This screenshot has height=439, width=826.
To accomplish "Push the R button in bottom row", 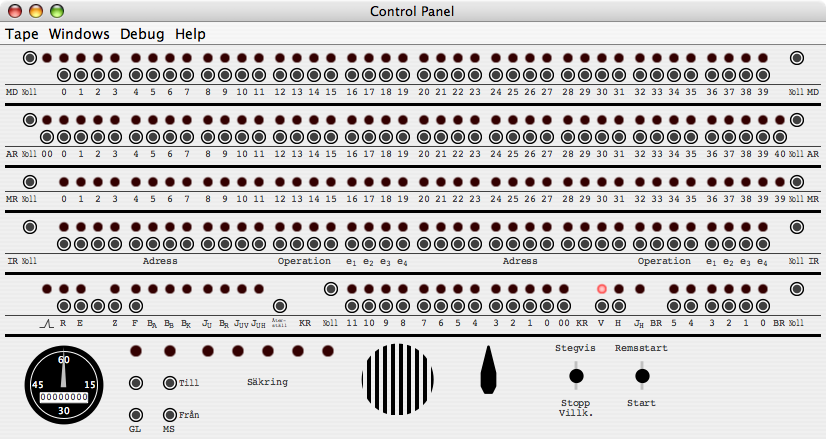I will coord(64,306).
